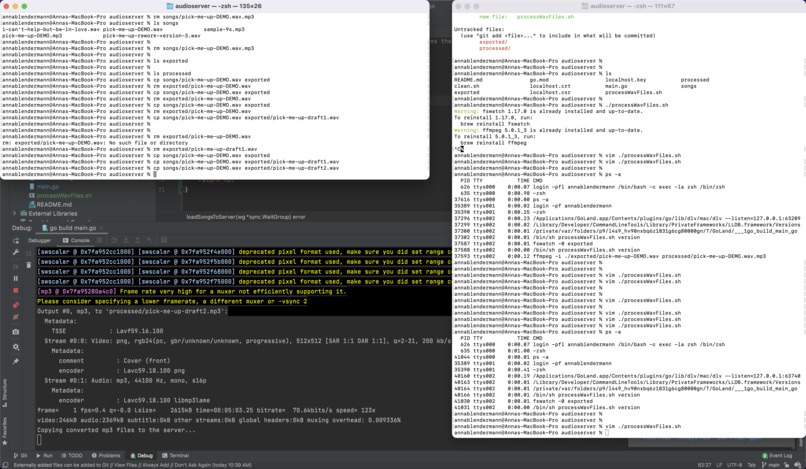Click Step Out icon in debug toolbar
The width and height of the screenshot is (806, 469).
[138, 240]
